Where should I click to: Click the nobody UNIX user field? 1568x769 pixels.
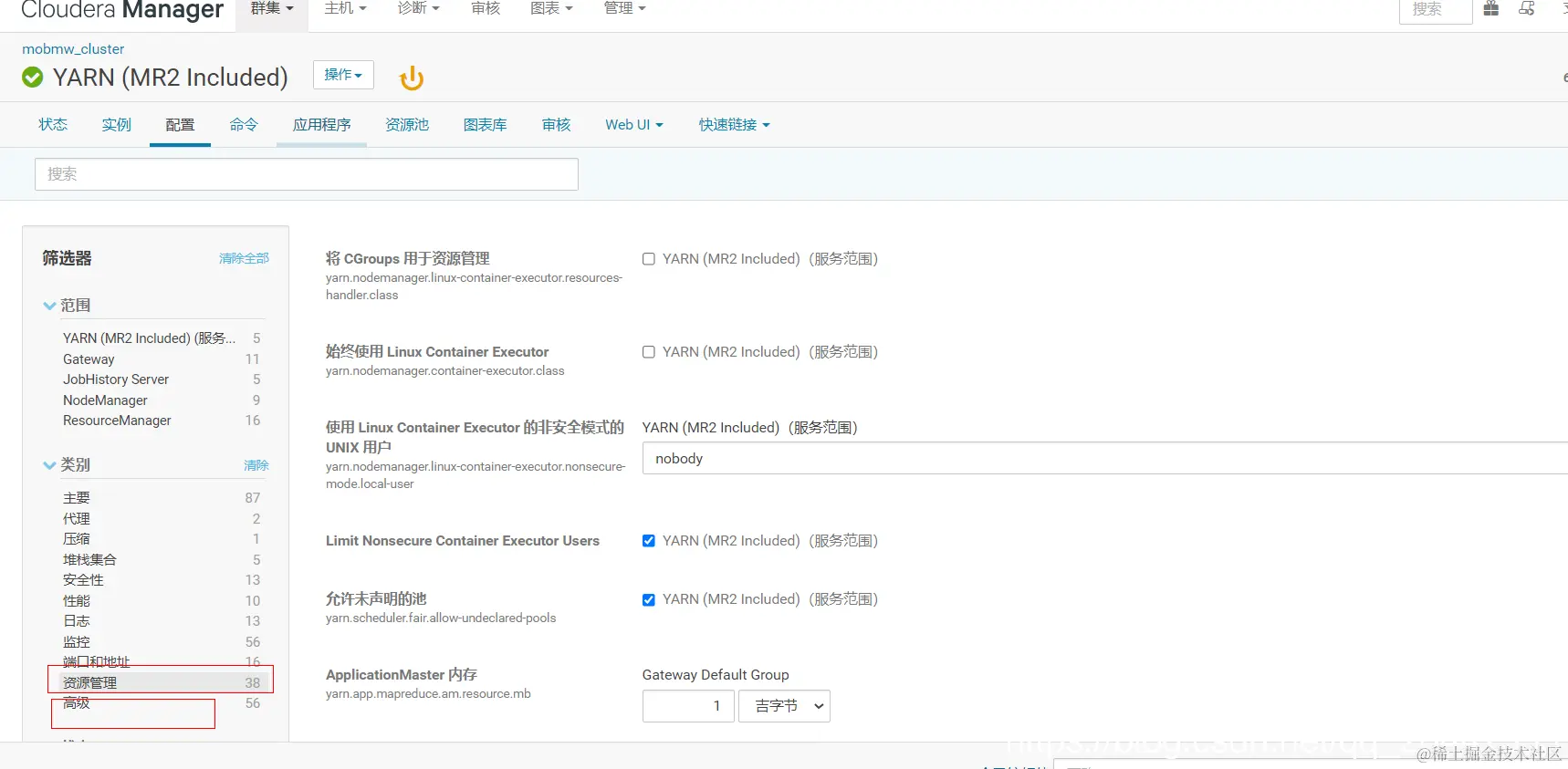pos(1104,458)
